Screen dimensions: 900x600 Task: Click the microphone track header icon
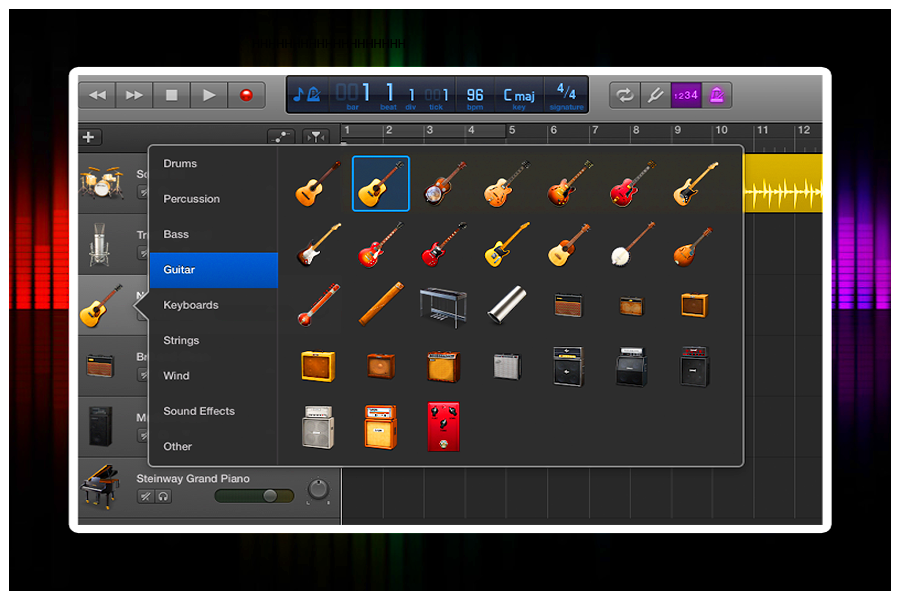coord(99,245)
